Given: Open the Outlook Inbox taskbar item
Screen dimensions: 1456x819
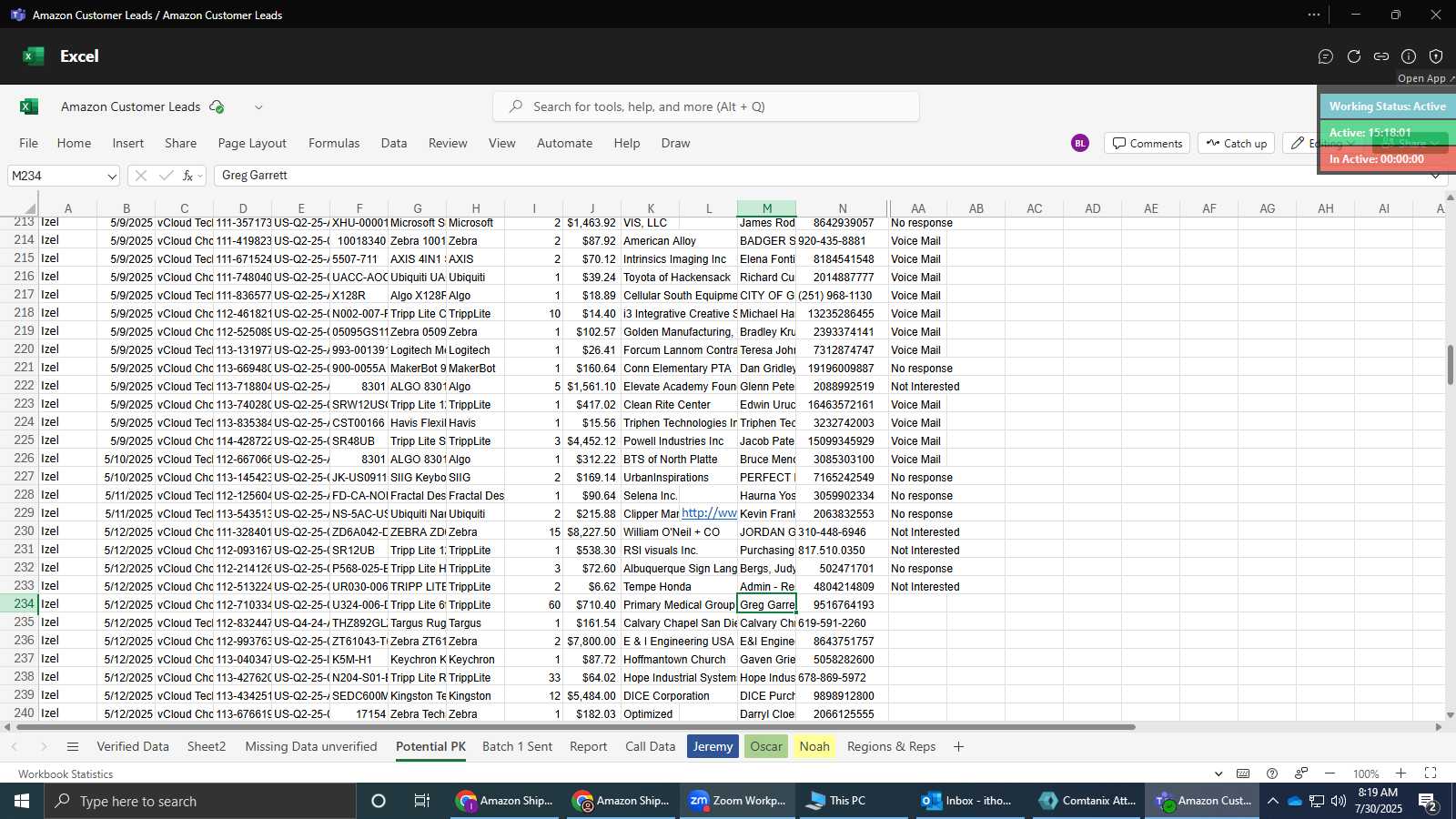Looking at the screenshot, I should click(966, 801).
